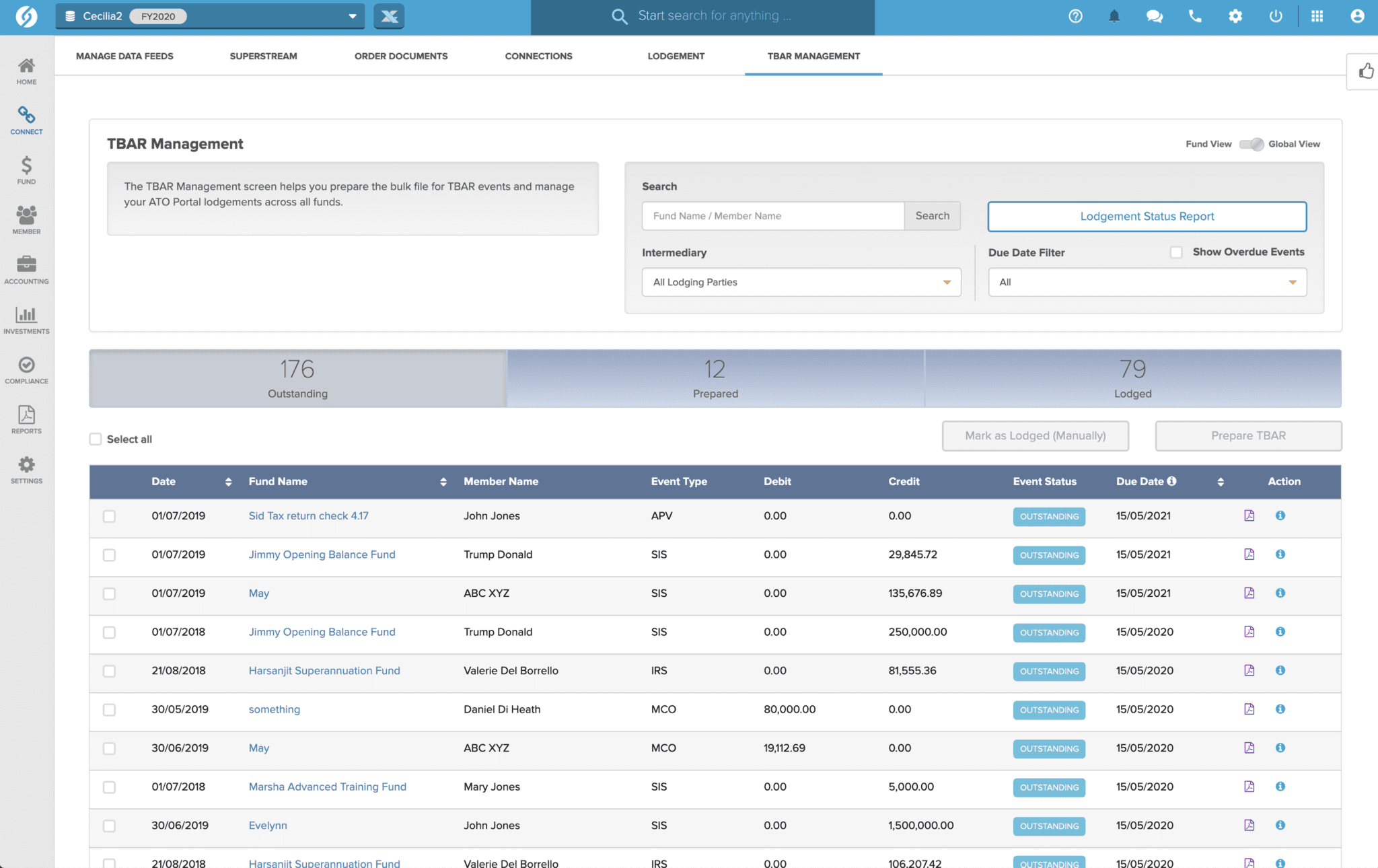1378x868 pixels.
Task: Switch to the SUPERSTREAM tab
Action: 263,56
